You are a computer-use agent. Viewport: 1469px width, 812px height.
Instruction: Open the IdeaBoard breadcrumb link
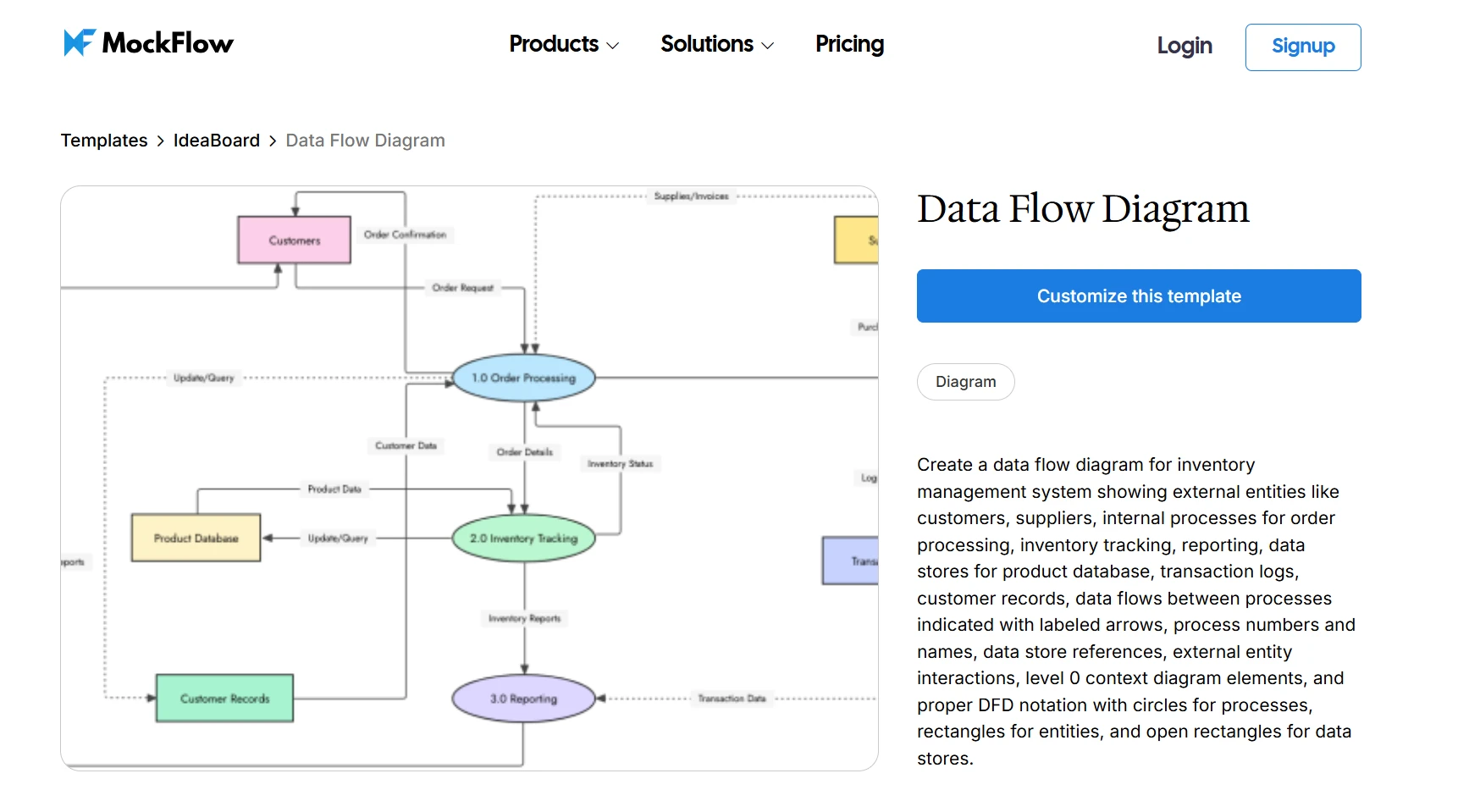[x=217, y=140]
